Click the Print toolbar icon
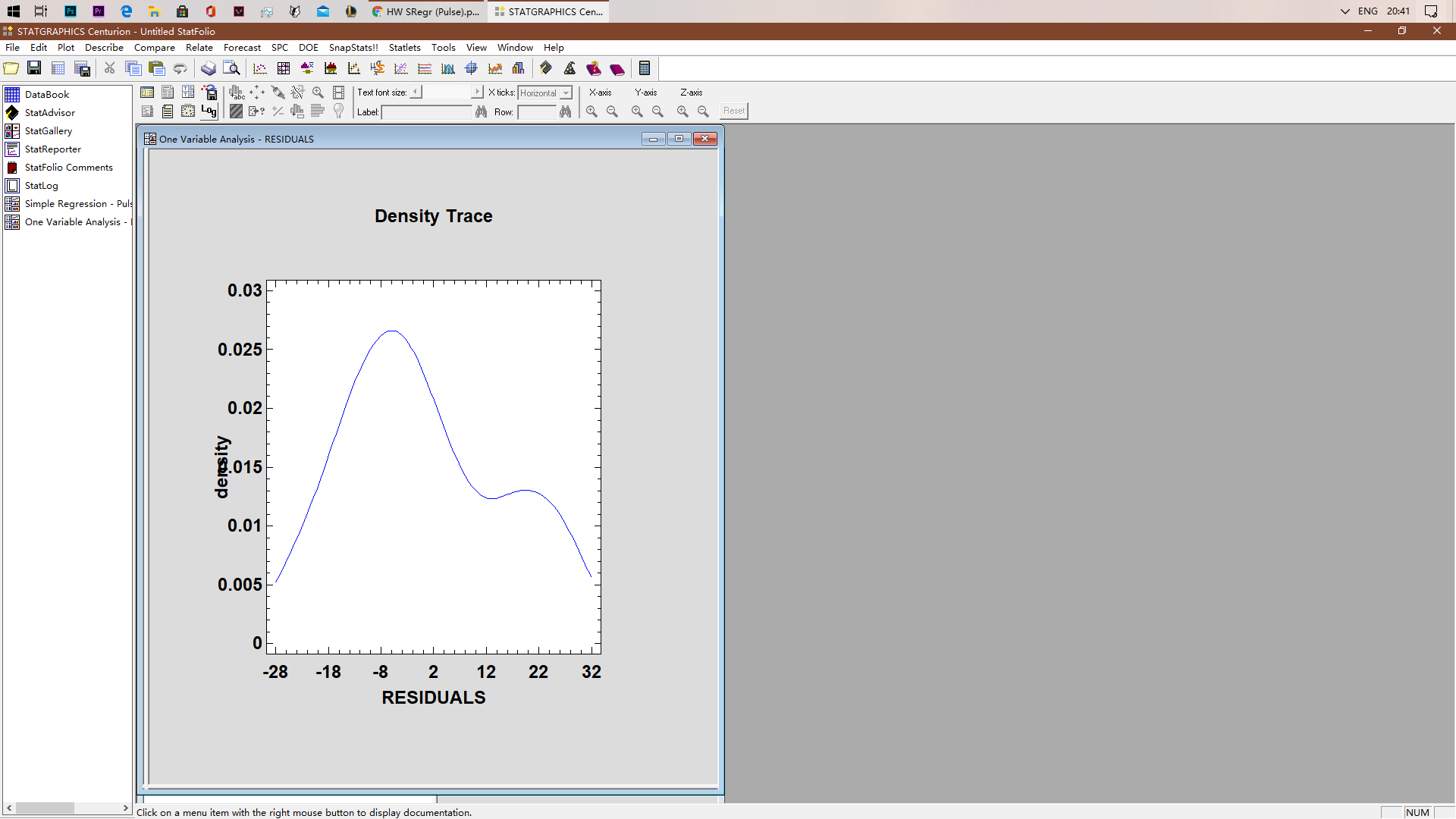This screenshot has width=1456, height=819. click(x=207, y=68)
